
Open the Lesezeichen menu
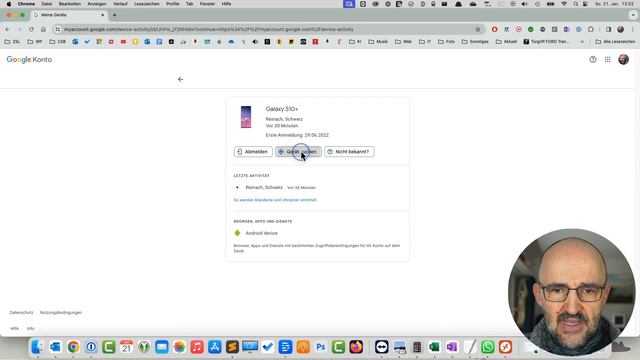147,4
